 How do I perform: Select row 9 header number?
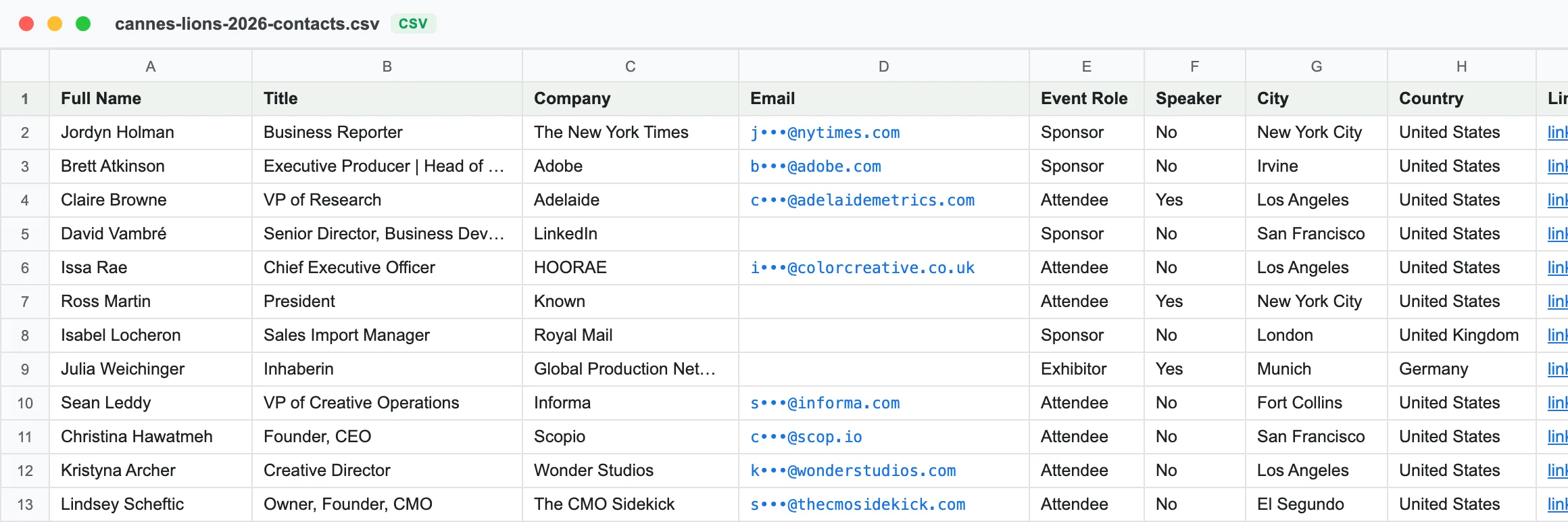[x=25, y=369]
